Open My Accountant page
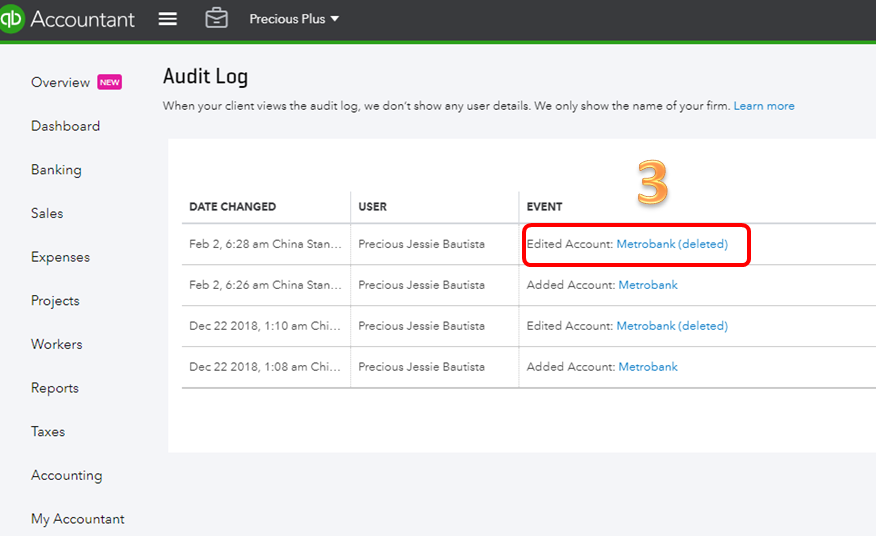The height and width of the screenshot is (536, 876). (78, 519)
